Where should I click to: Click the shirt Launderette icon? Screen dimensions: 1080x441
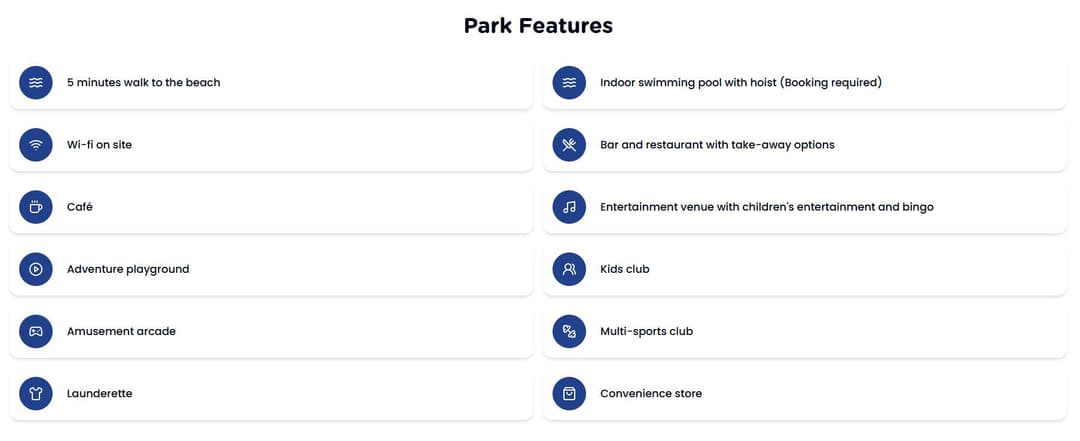(x=36, y=393)
